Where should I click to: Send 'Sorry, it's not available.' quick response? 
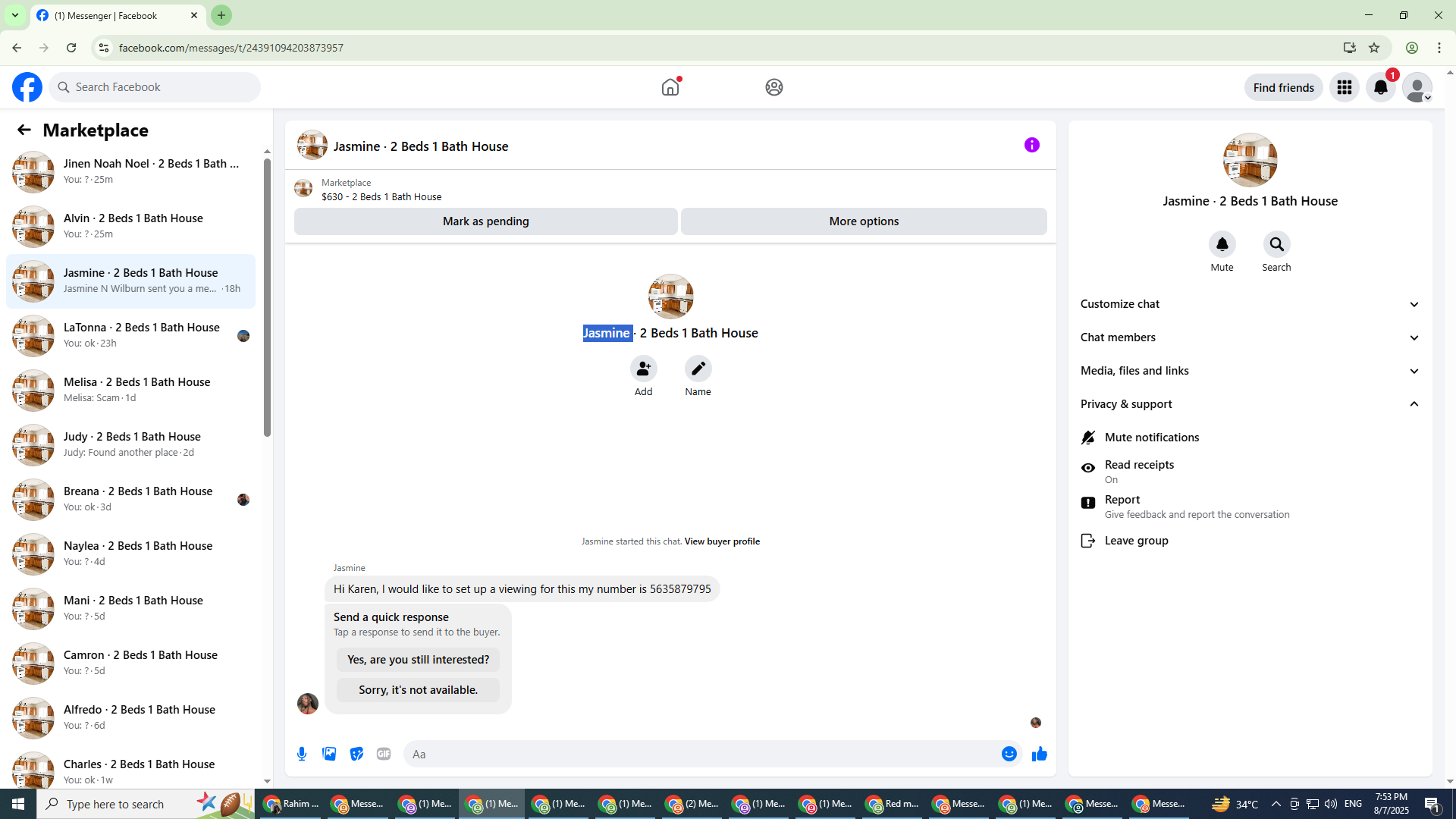click(418, 690)
